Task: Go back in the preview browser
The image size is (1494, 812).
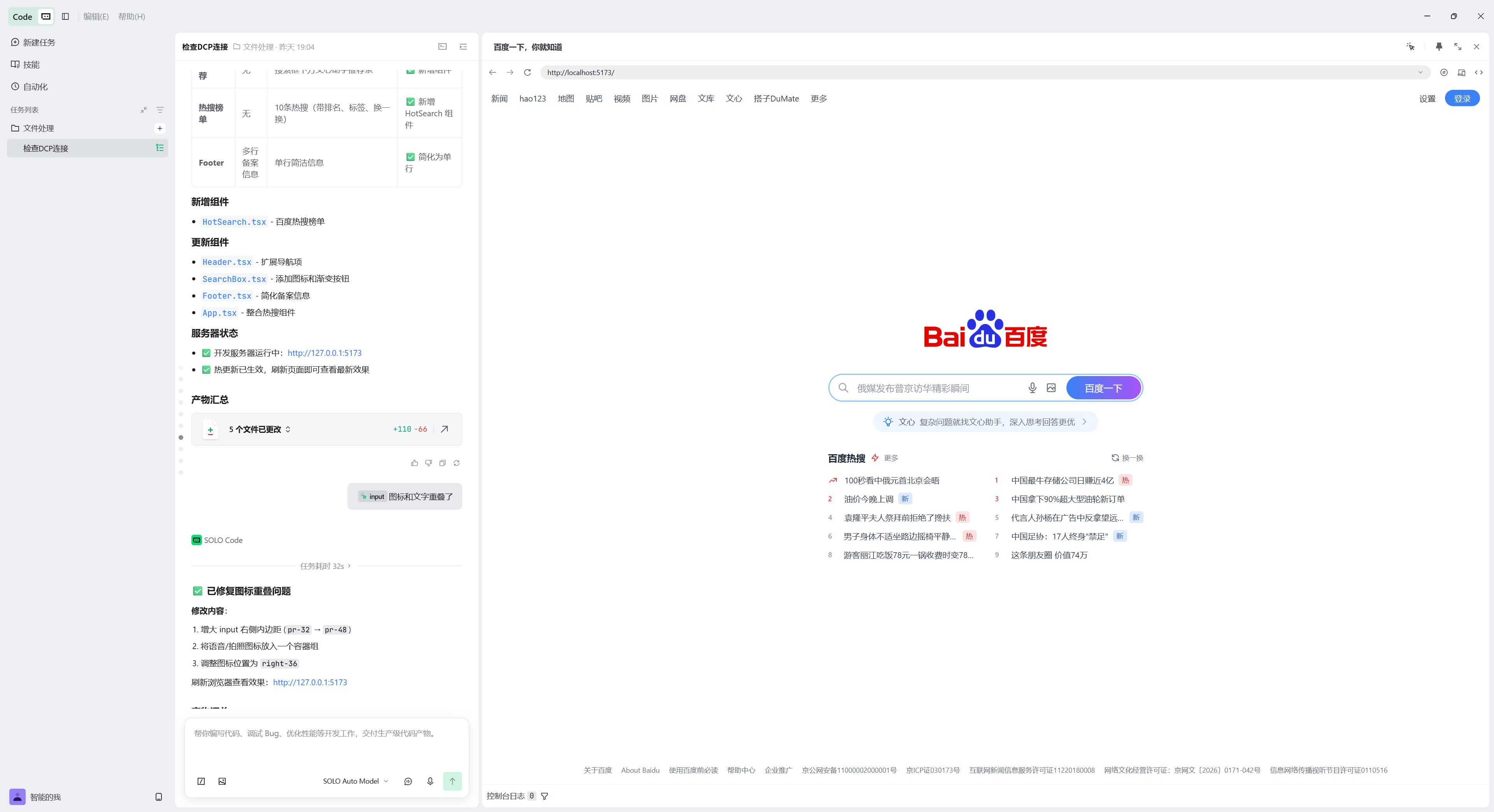Action: pos(493,72)
